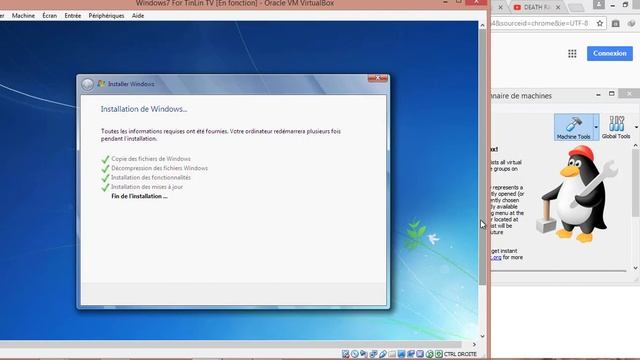Click the Chrome profile avatar icon
The width and height of the screenshot is (640, 360).
click(x=599, y=4)
